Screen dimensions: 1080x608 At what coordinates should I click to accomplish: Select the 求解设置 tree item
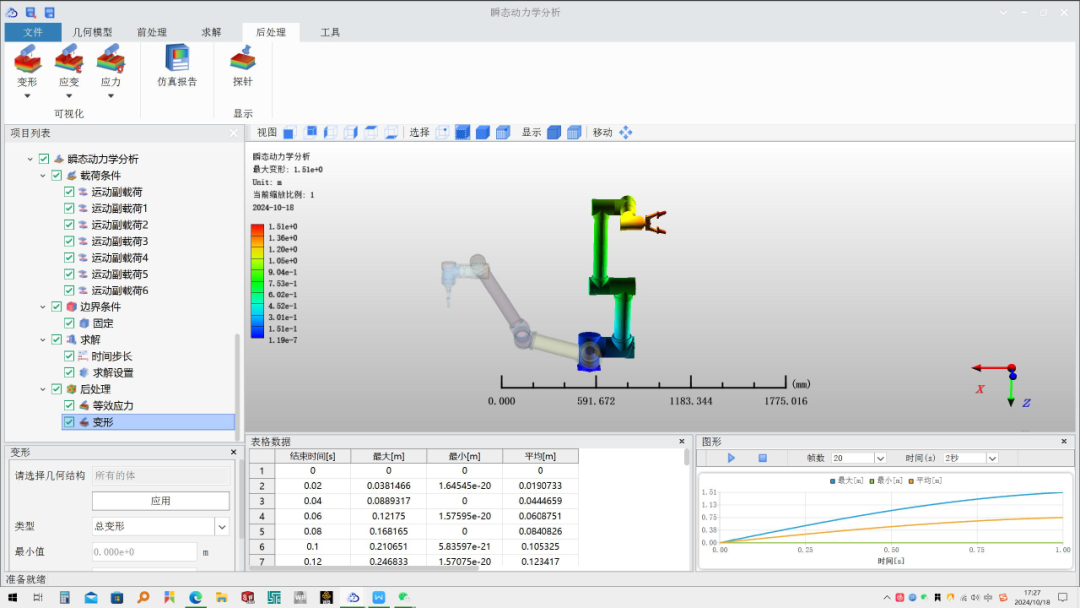[x=113, y=373]
